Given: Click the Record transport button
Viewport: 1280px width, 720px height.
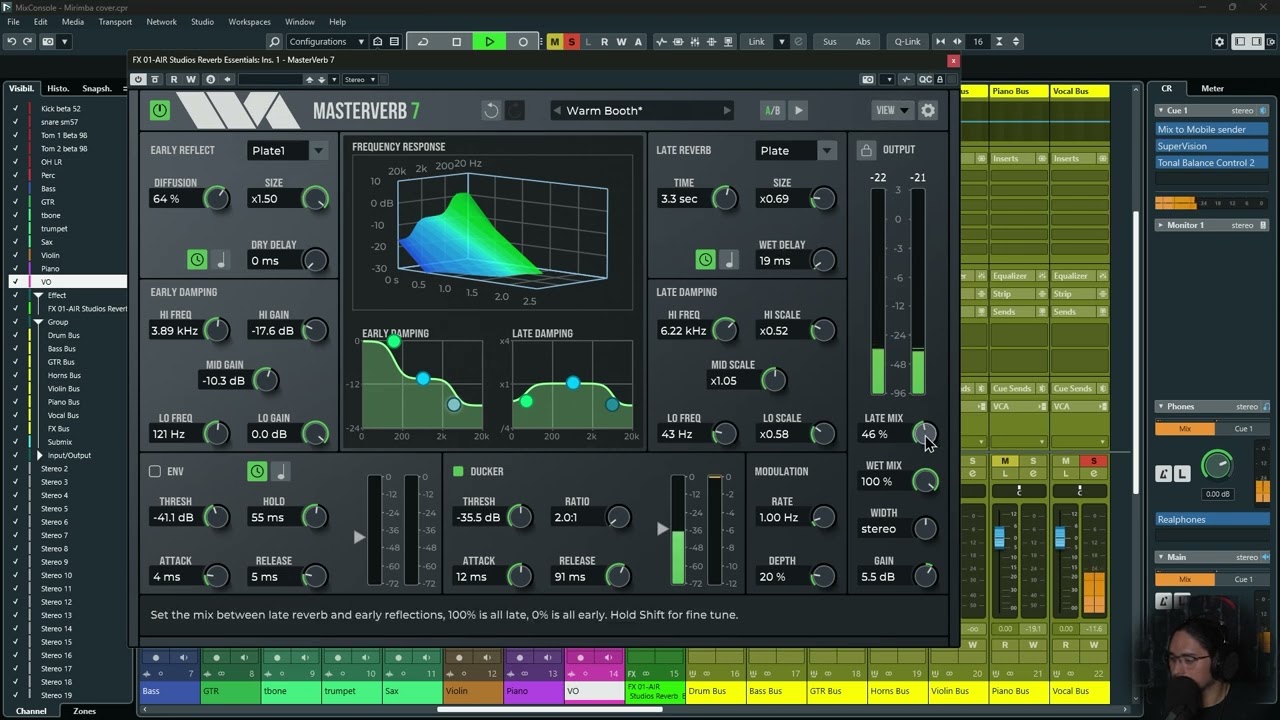Looking at the screenshot, I should coord(523,42).
